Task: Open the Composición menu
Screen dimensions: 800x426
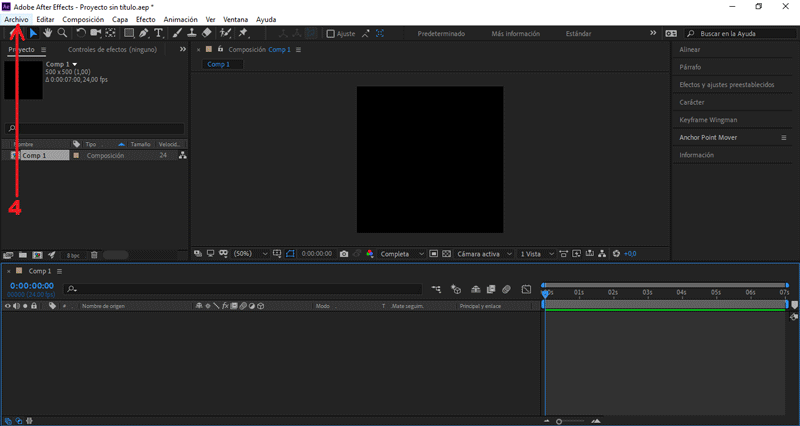Action: click(83, 19)
